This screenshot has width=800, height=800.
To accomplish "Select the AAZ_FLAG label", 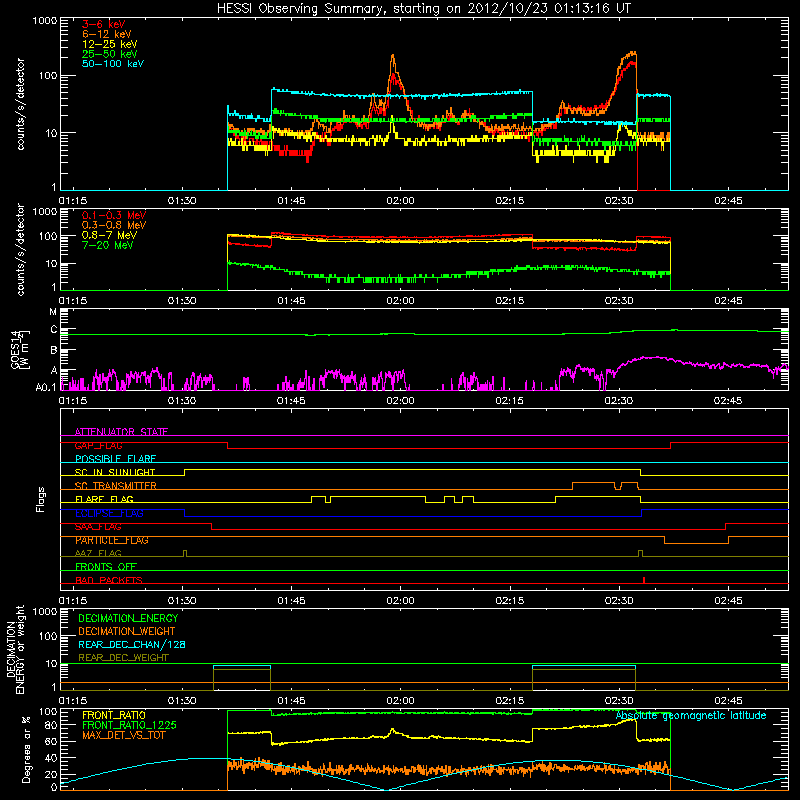I will pos(98,553).
